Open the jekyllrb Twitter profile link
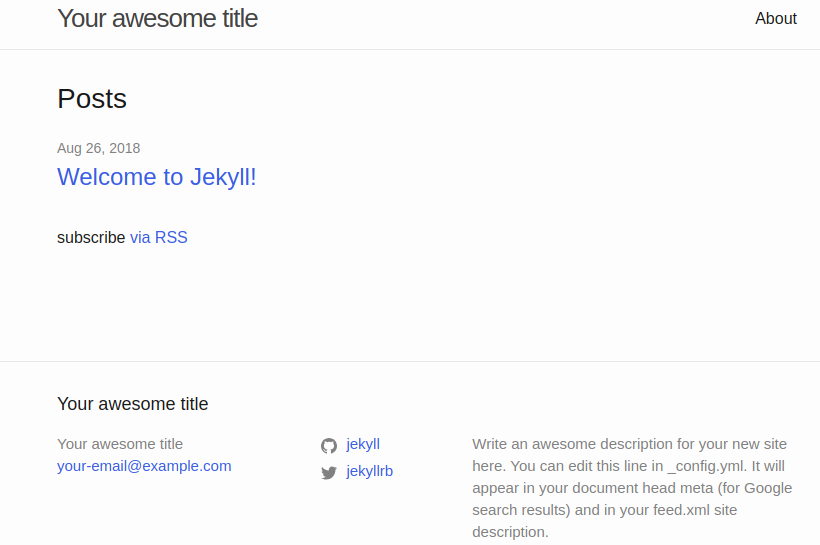The width and height of the screenshot is (820, 545). click(x=369, y=471)
